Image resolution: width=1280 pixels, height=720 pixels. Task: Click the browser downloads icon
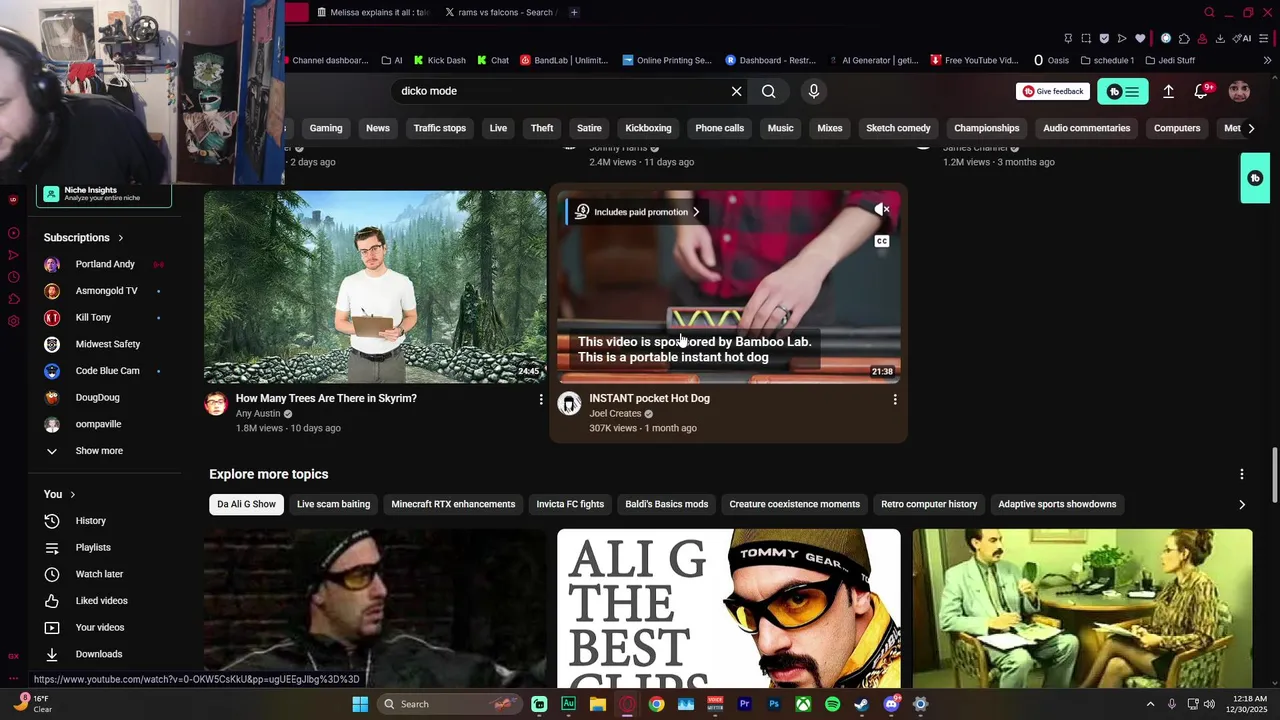pyautogui.click(x=1221, y=38)
